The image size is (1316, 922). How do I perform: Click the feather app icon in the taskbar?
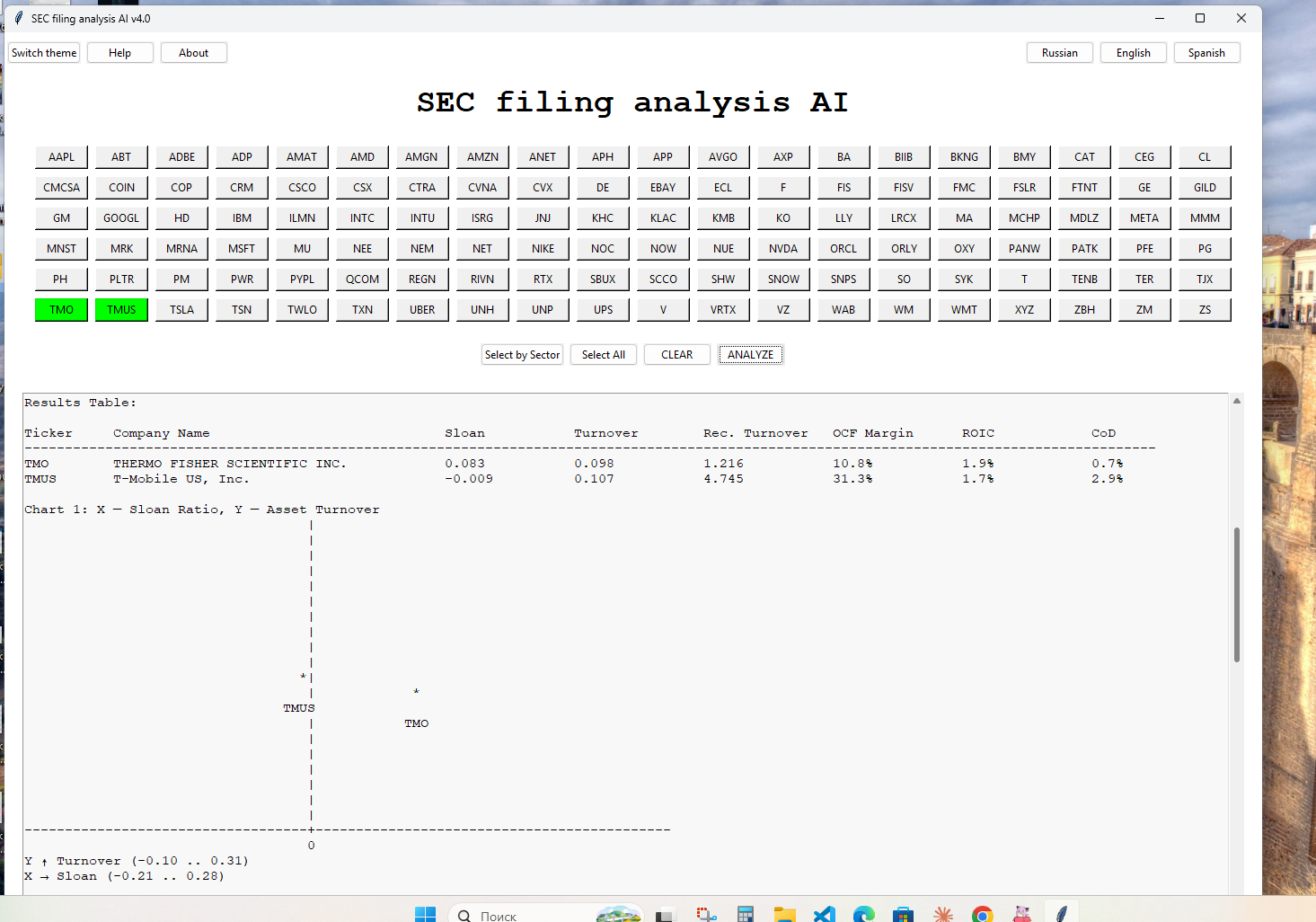click(x=1061, y=915)
